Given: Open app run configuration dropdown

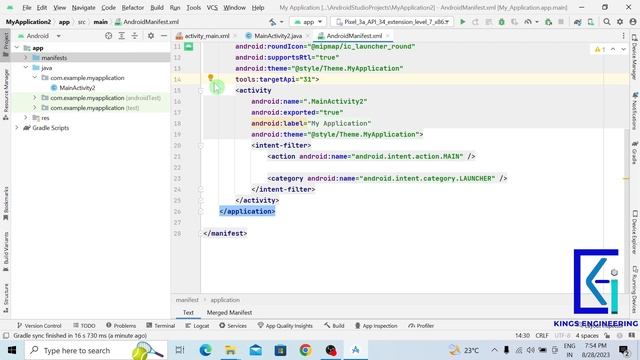Looking at the screenshot, I should [x=308, y=22].
